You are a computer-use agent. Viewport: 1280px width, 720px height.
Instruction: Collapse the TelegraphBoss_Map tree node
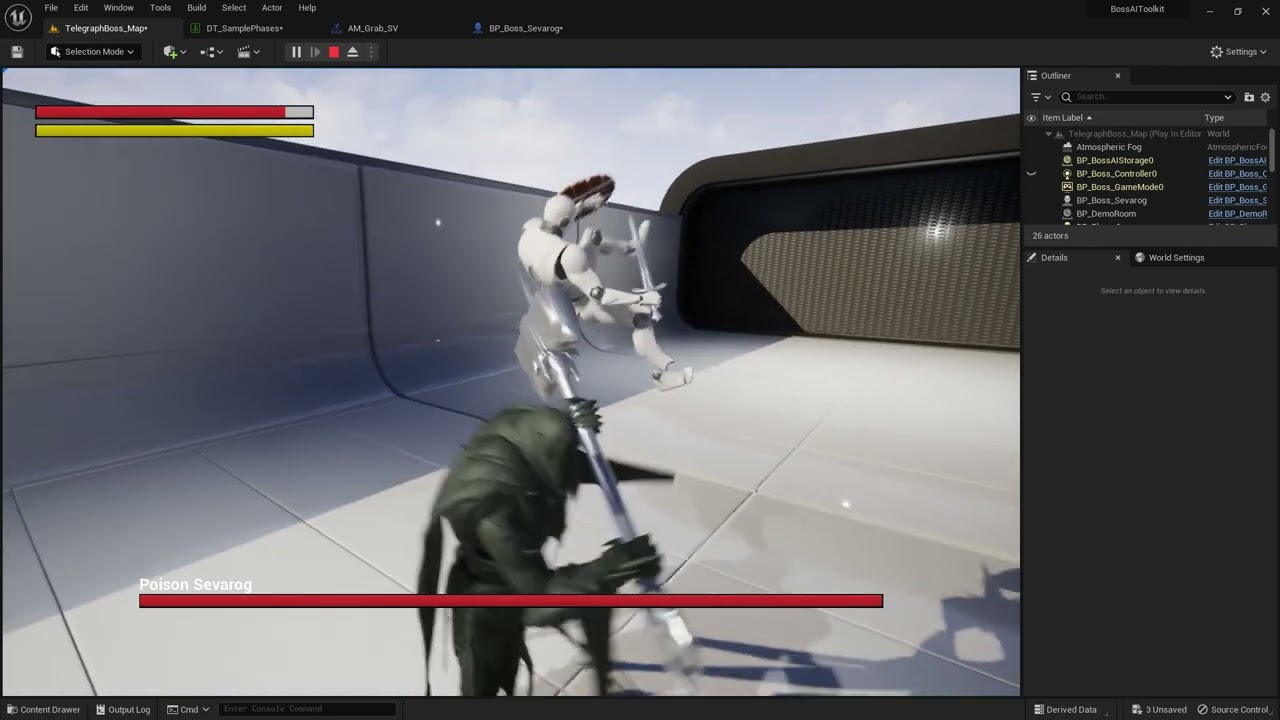(x=1048, y=134)
